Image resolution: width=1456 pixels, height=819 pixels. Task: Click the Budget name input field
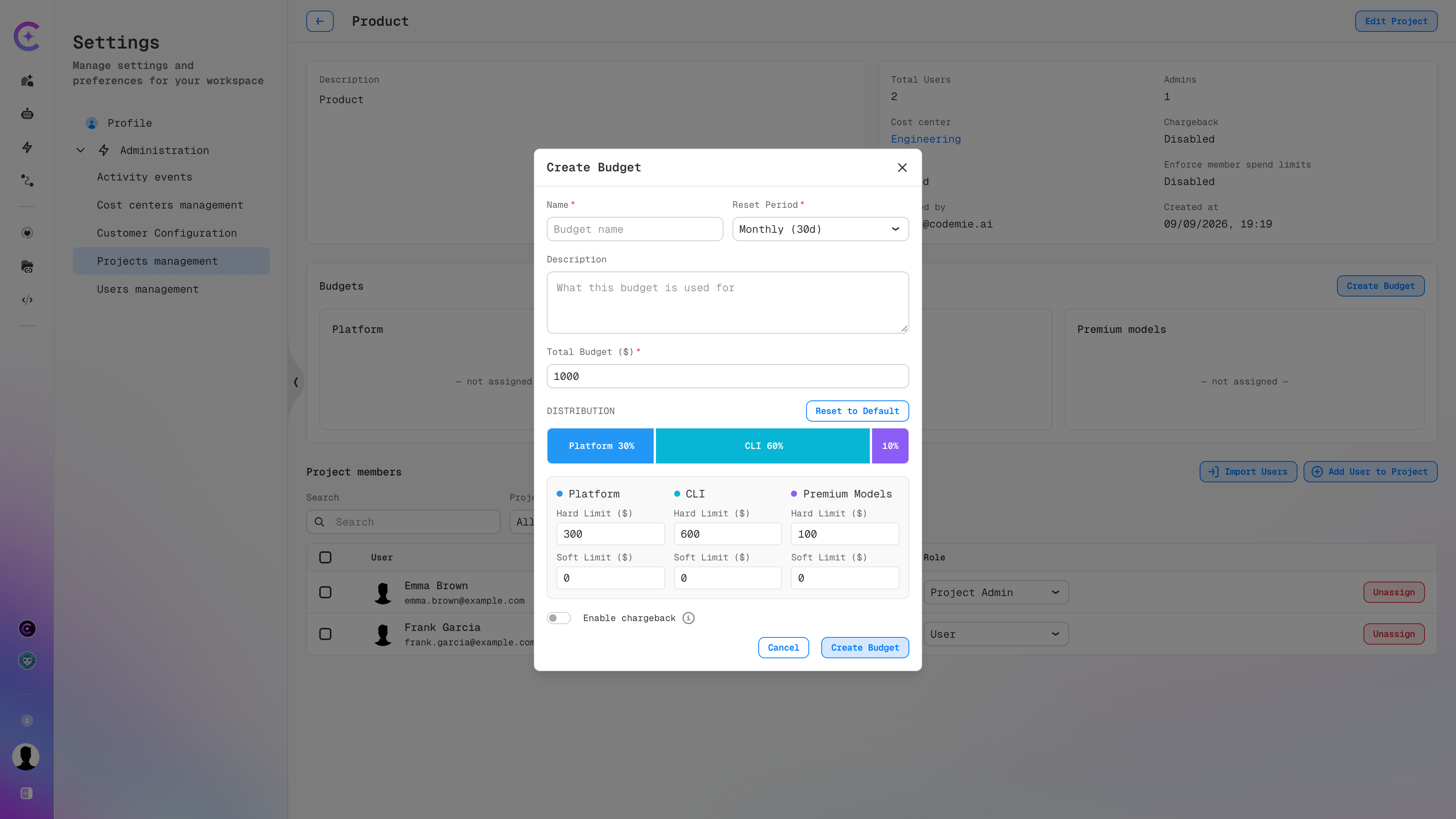[x=635, y=229]
